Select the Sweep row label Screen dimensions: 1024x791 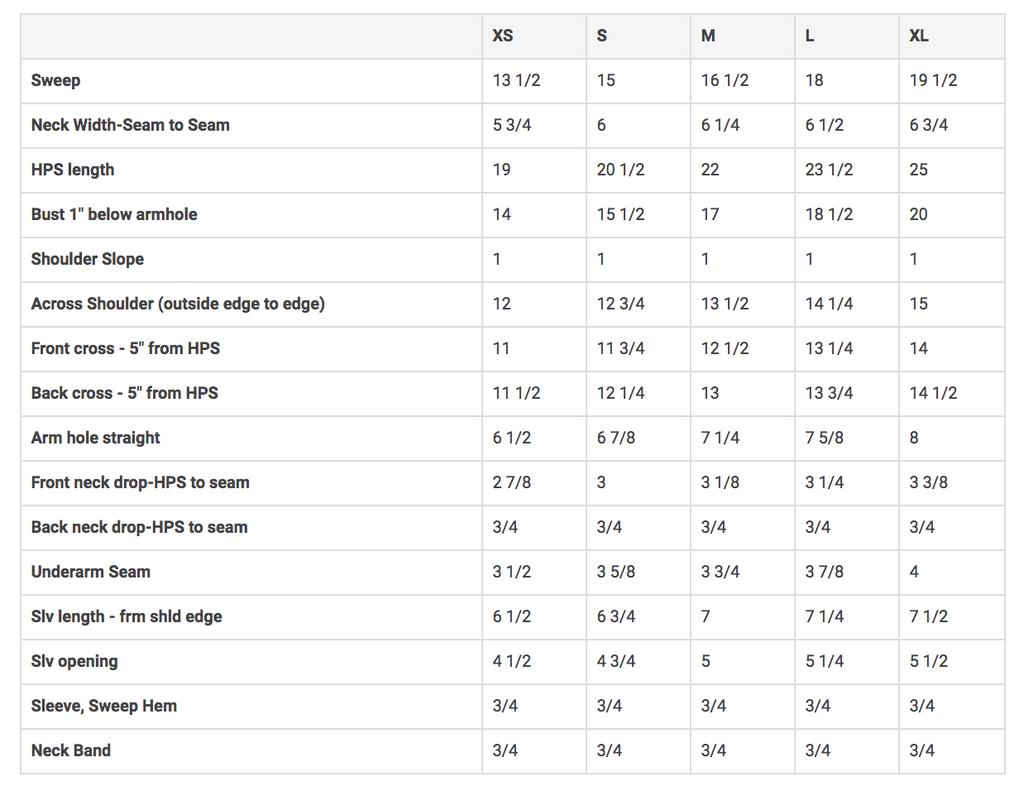pos(56,81)
